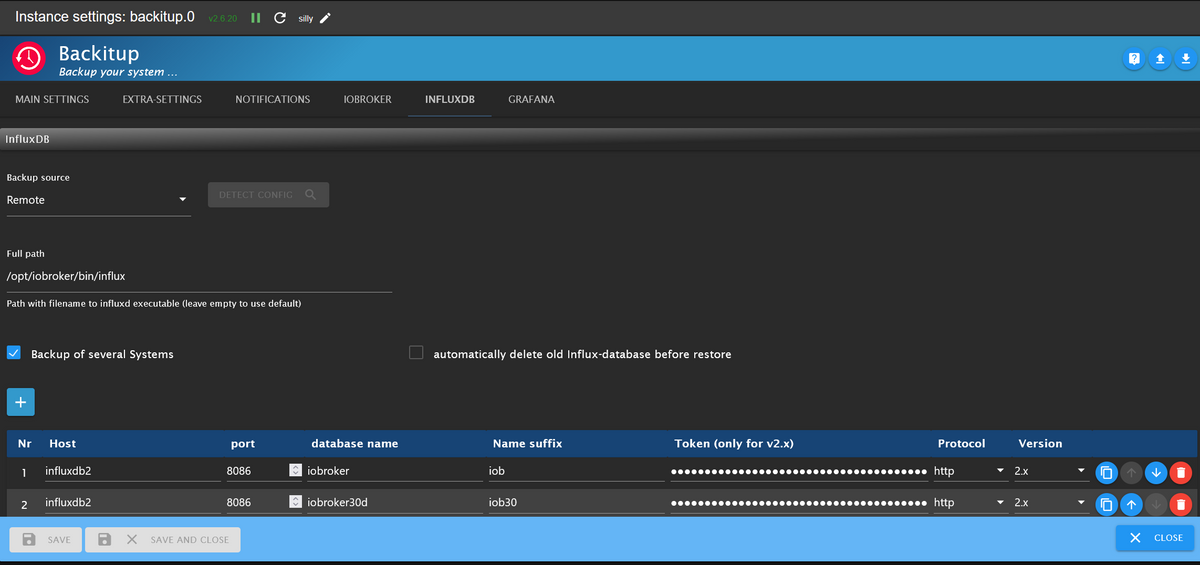This screenshot has width=1200, height=565.
Task: Delete the iobroker30d database row
Action: click(x=1181, y=504)
